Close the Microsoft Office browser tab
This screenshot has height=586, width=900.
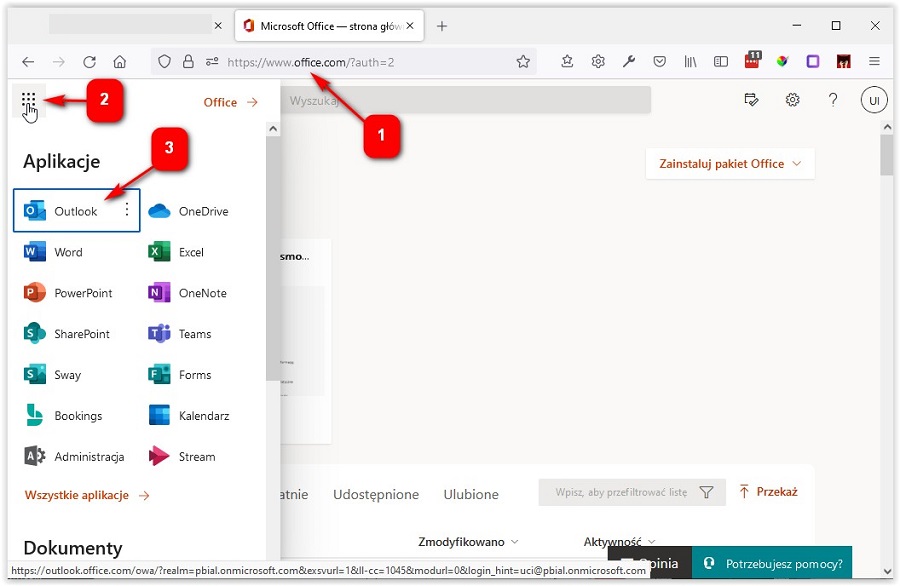[x=410, y=26]
